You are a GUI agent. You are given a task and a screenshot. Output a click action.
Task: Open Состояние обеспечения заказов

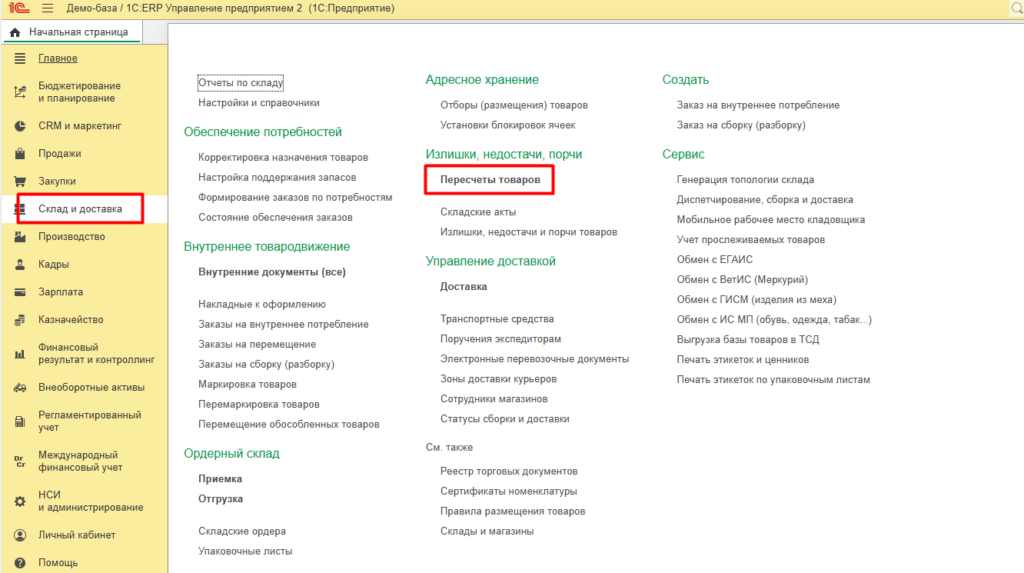(x=275, y=218)
